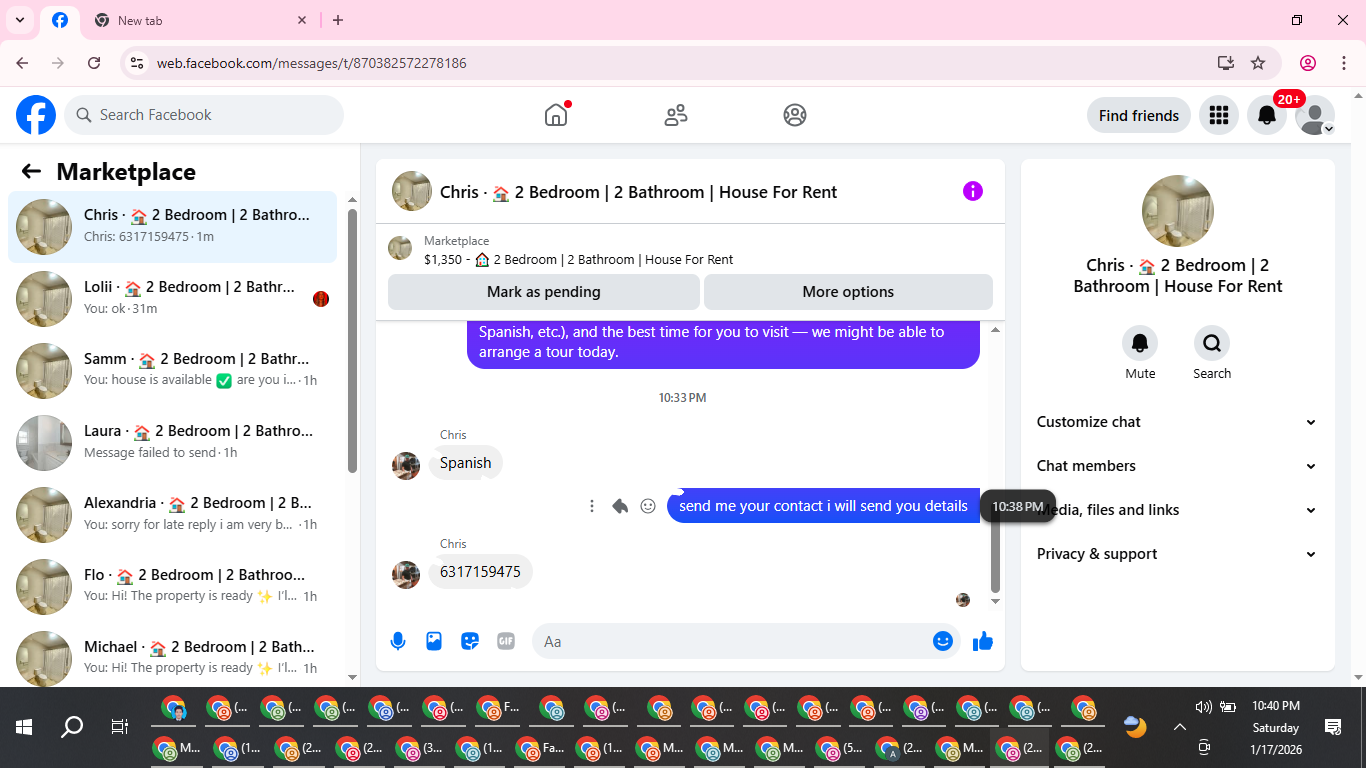The image size is (1366, 768).
Task: Open the tab search dropdown arrow
Action: coord(19,20)
